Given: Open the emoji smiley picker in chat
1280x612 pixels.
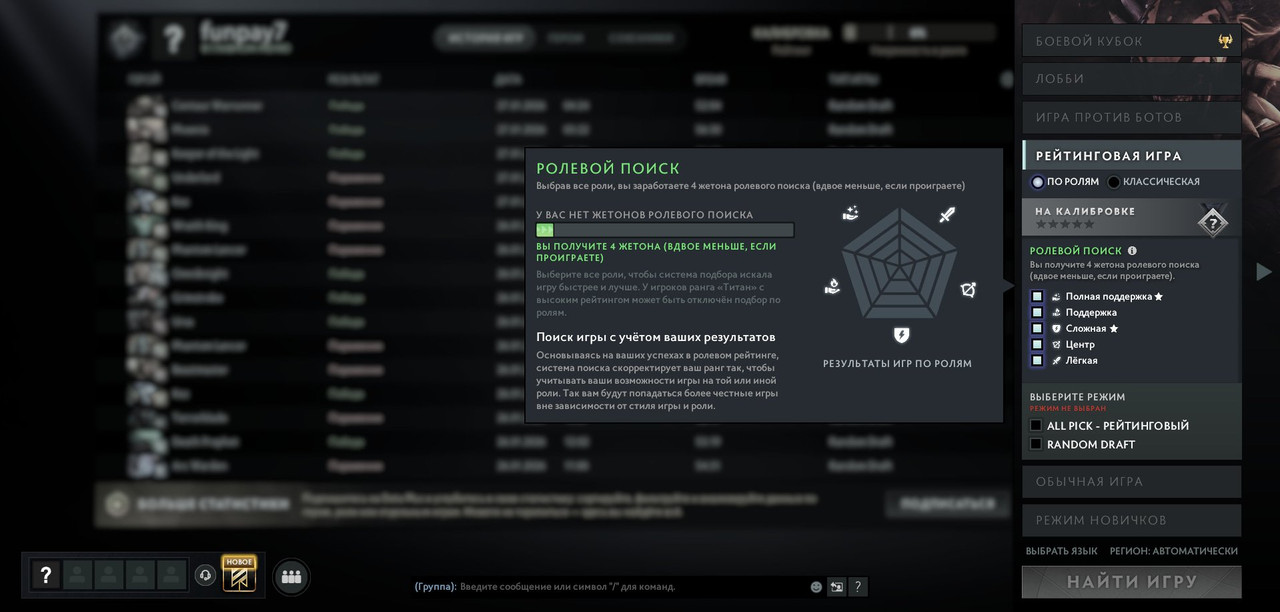Looking at the screenshot, I should coord(816,587).
